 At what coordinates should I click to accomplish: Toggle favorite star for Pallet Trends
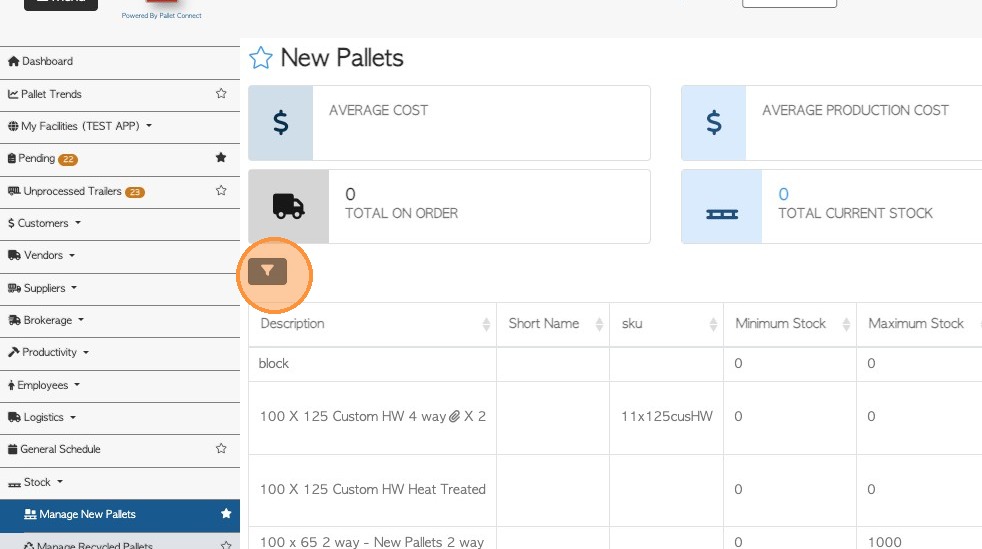[x=221, y=94]
